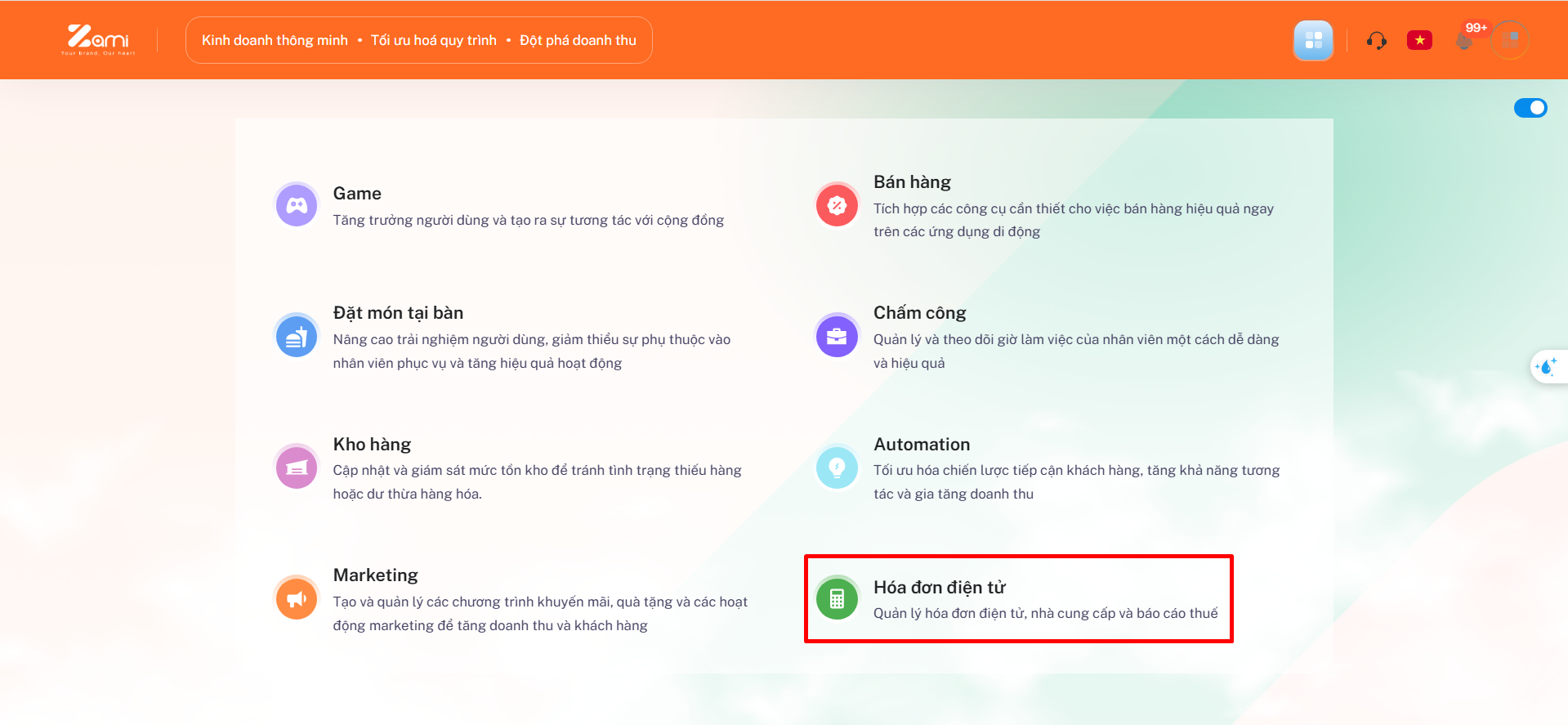Open the user profile avatar menu
1568x725 pixels.
click(x=1510, y=40)
